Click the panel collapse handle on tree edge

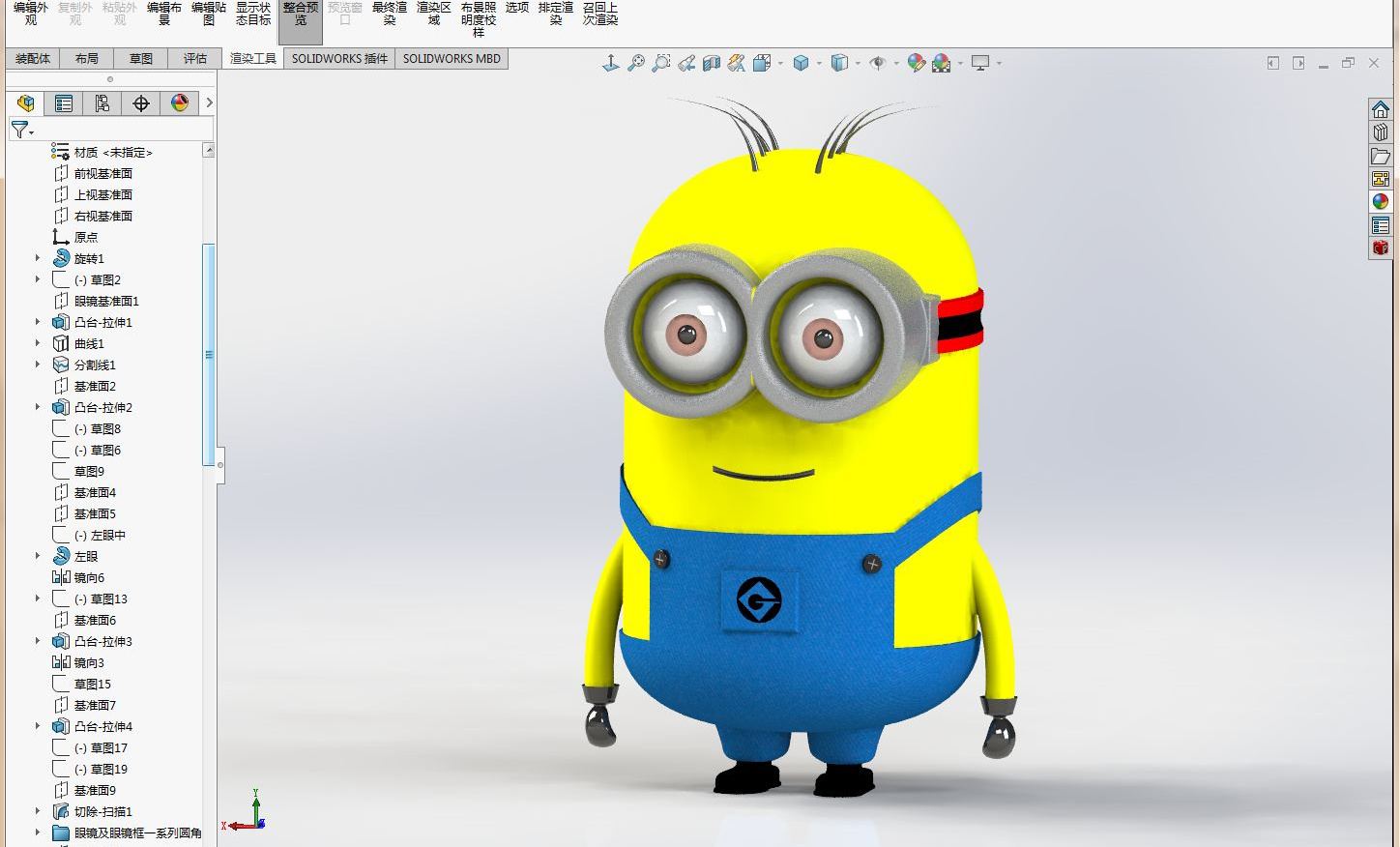click(220, 465)
